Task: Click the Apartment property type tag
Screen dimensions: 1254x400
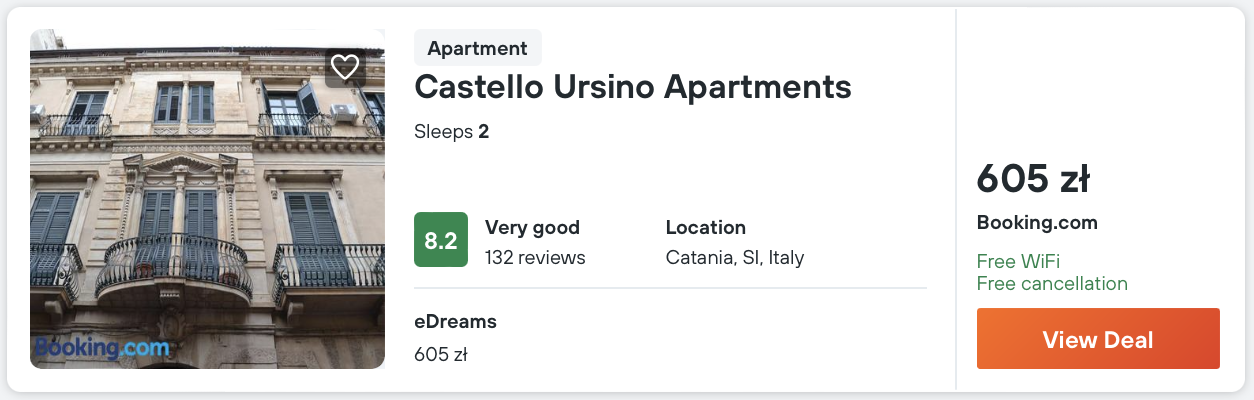Action: point(477,48)
